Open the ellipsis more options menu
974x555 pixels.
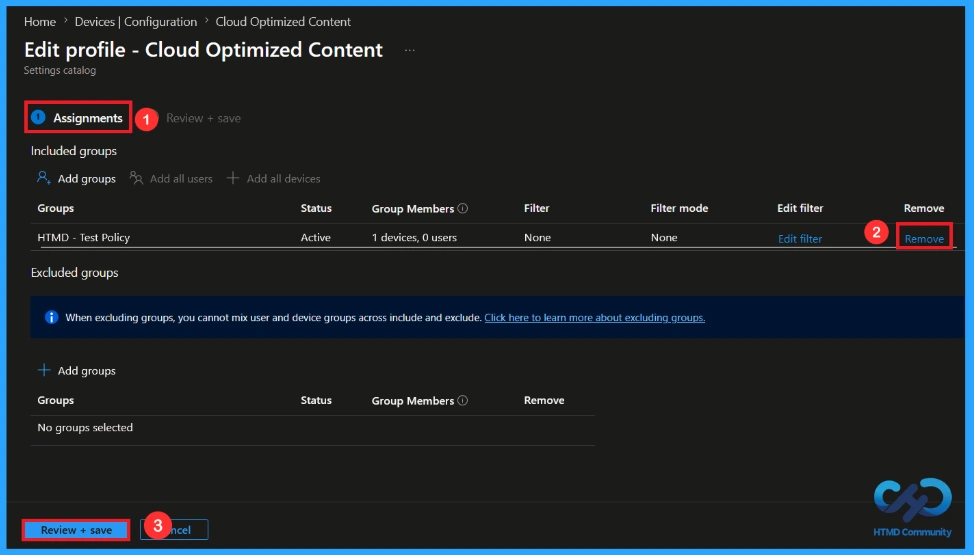[409, 50]
